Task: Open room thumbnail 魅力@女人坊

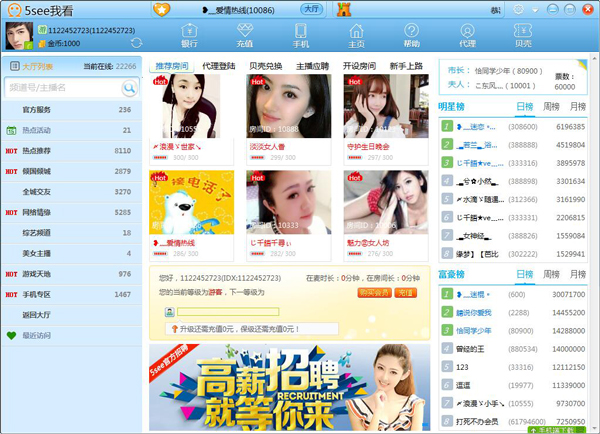Action: 386,202
